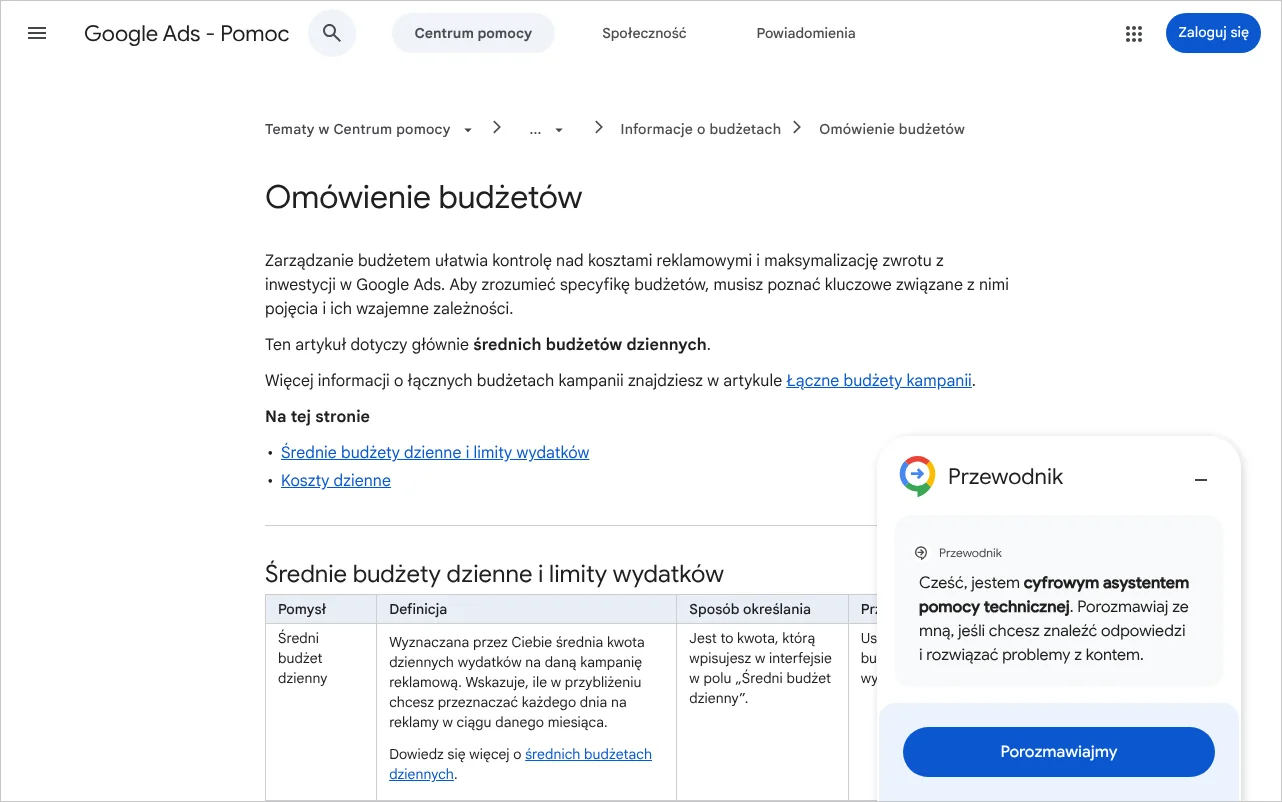Go to Powiadomienia tab
This screenshot has width=1282, height=802.
click(806, 33)
